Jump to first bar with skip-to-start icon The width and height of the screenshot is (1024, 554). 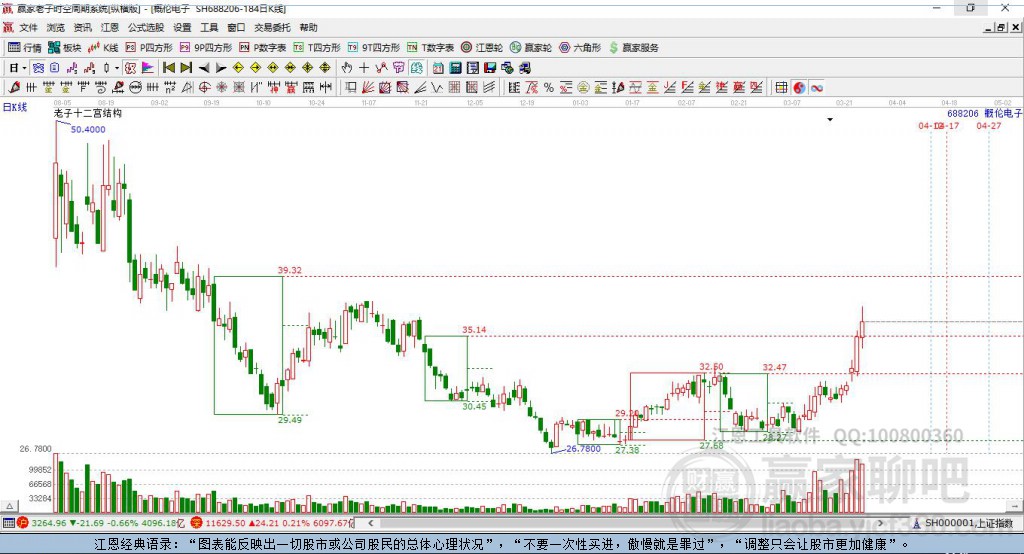coord(168,68)
